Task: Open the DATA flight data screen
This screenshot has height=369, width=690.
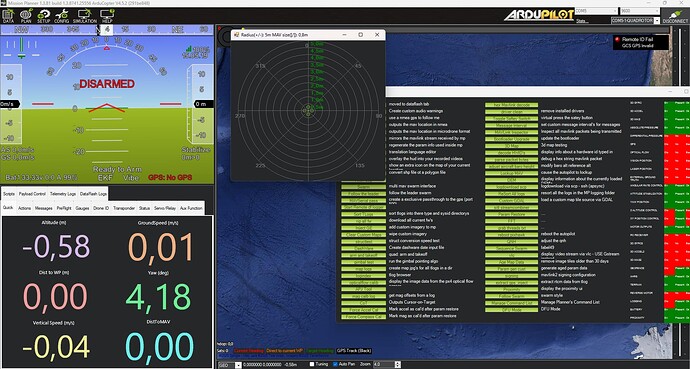Action: (x=8, y=16)
